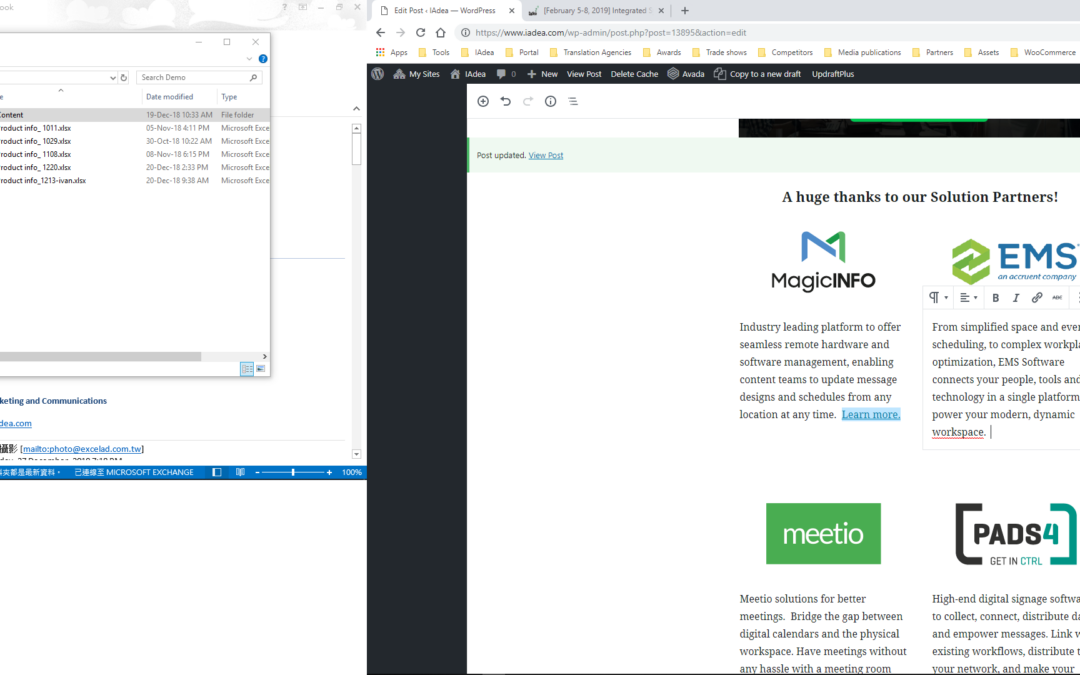Viewport: 1080px width, 675px height.
Task: Switch to the February 5-8, 2019 Integrated tab
Action: tap(596, 10)
